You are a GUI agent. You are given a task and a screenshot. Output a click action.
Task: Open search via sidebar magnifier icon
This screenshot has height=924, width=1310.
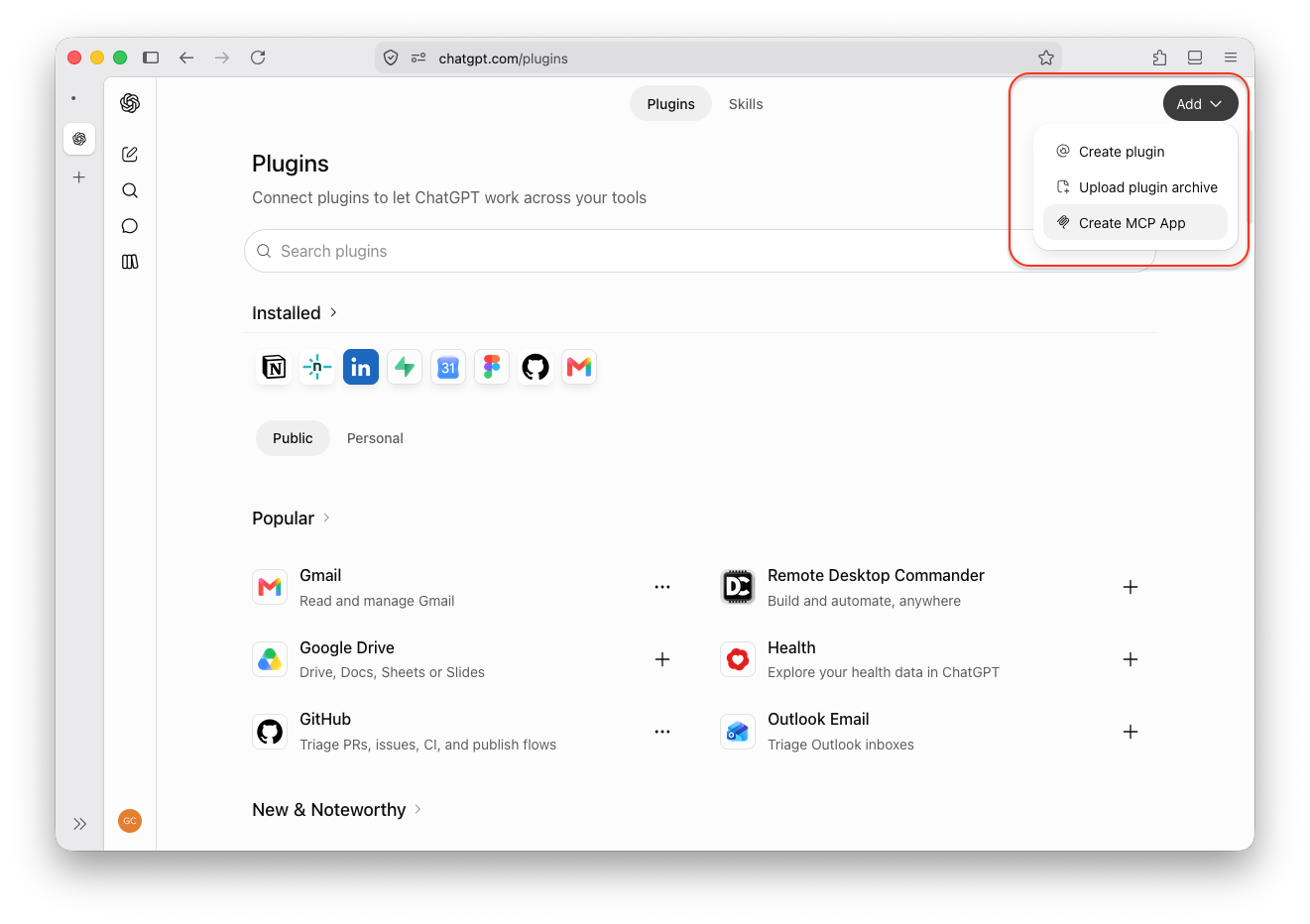(130, 190)
